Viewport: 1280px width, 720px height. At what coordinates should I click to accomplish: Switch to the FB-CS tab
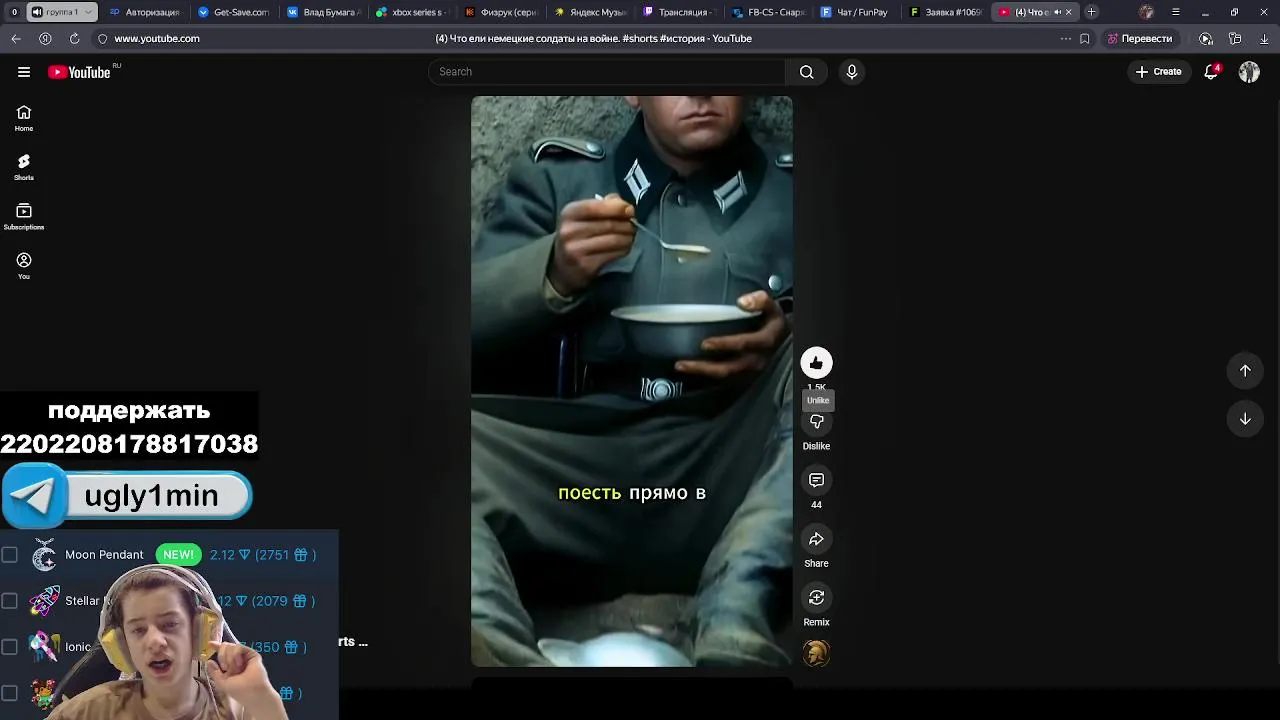(769, 12)
